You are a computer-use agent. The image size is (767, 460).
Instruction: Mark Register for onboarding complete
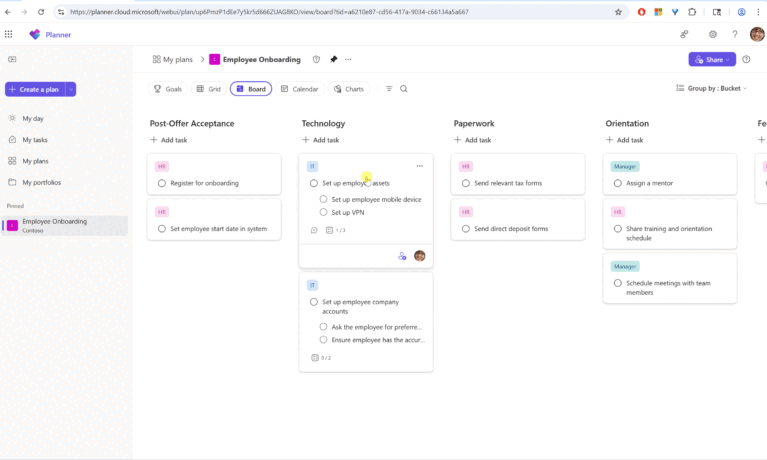click(x=162, y=183)
